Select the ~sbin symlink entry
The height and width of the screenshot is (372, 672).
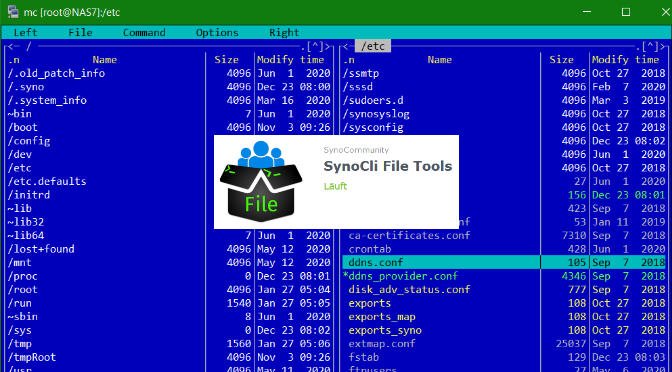22,316
